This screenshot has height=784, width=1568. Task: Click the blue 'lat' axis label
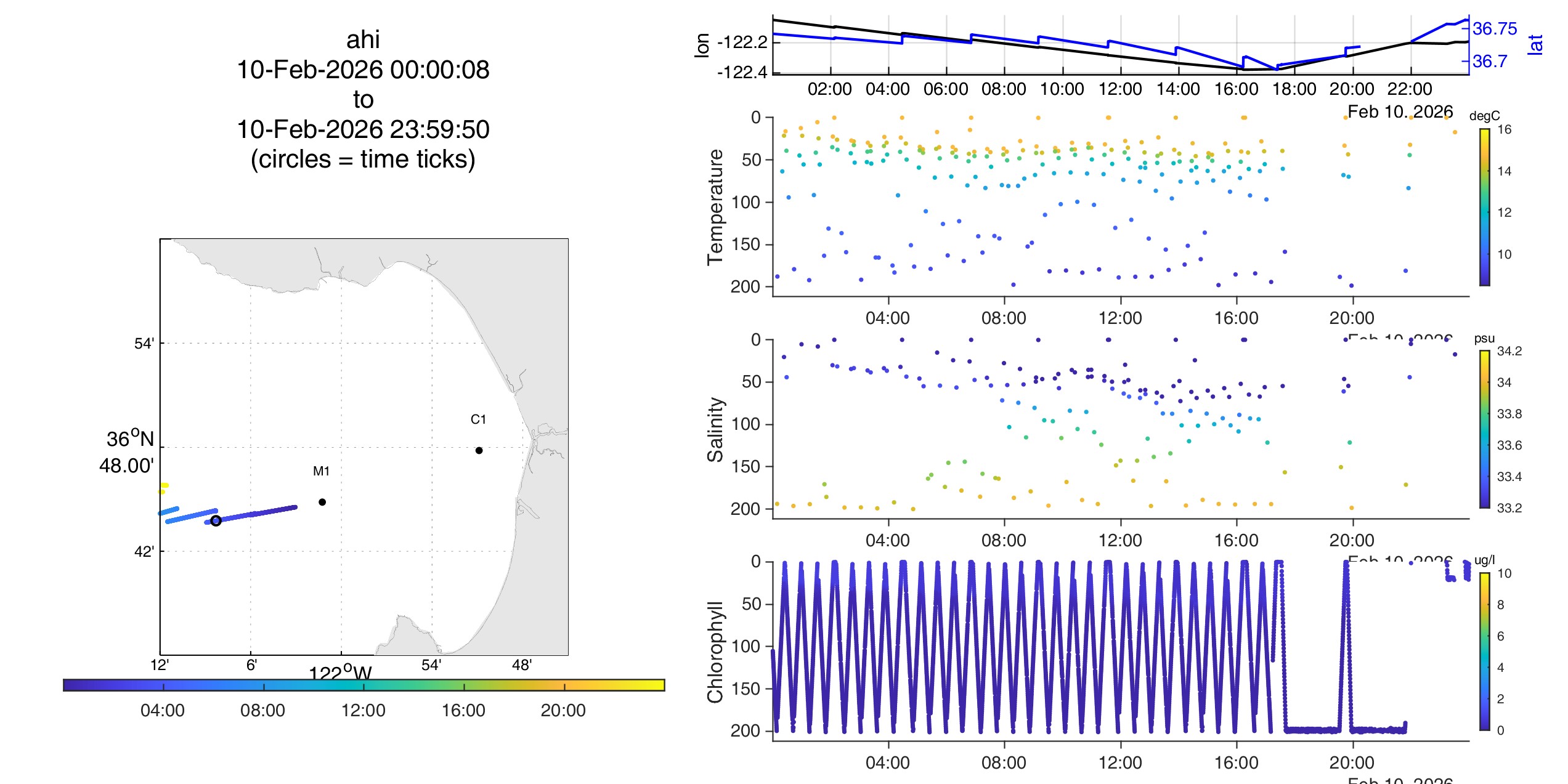1535,44
